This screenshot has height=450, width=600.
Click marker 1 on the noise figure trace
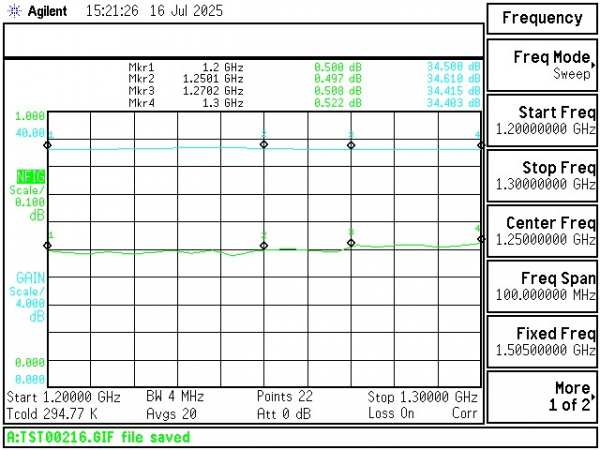click(47, 245)
